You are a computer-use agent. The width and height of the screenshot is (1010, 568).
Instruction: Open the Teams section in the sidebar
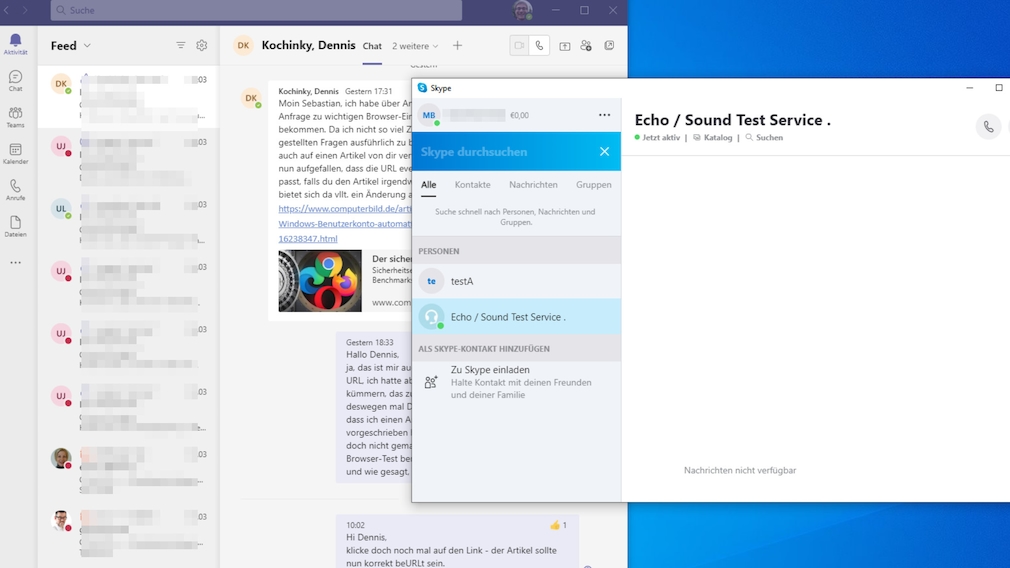tap(15, 117)
